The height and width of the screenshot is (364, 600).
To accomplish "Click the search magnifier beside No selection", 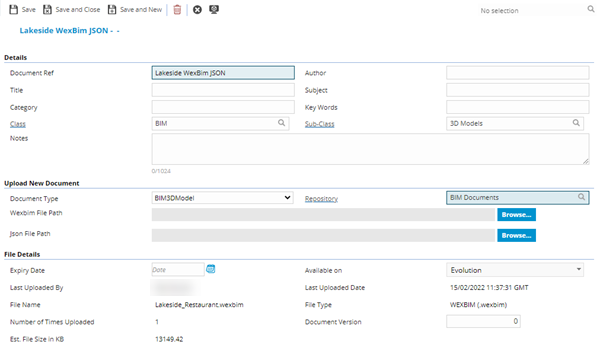I will click(591, 9).
